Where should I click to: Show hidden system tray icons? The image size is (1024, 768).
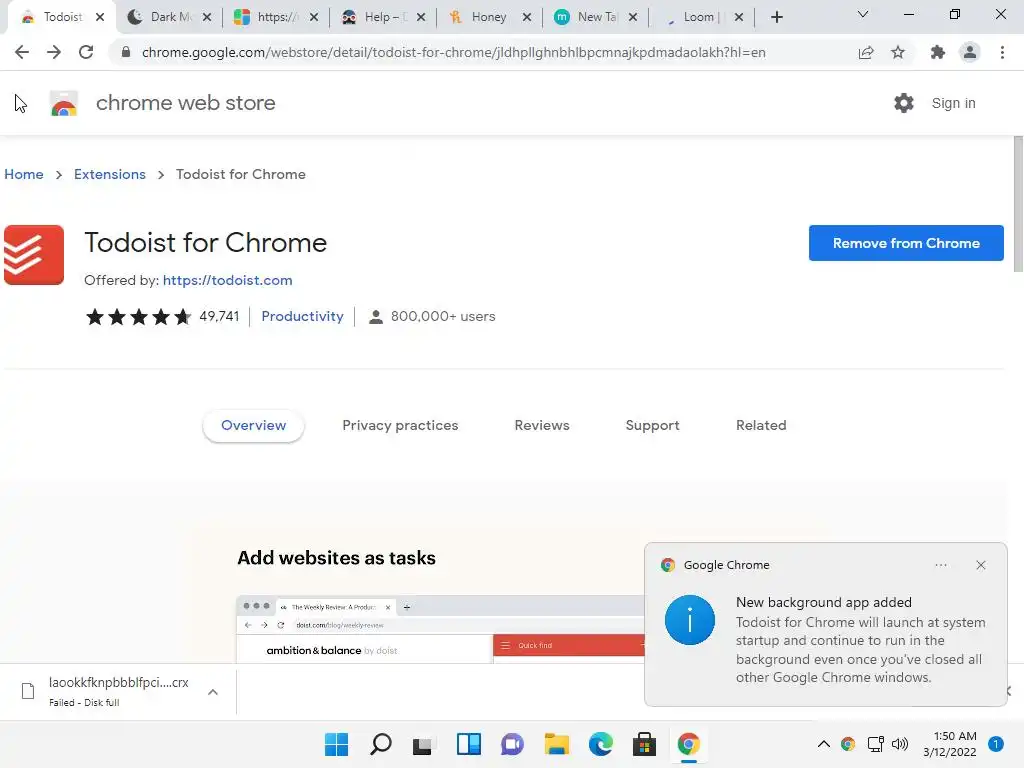coord(824,744)
